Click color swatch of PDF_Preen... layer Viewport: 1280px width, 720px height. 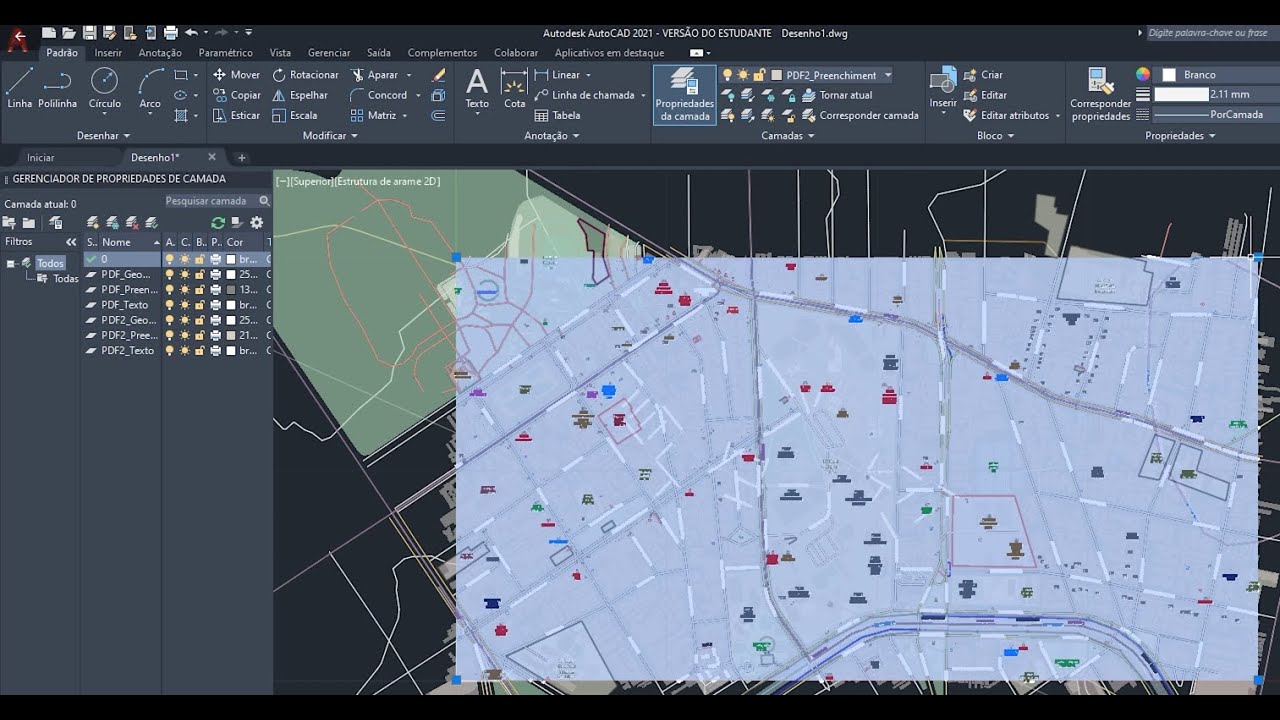click(231, 290)
